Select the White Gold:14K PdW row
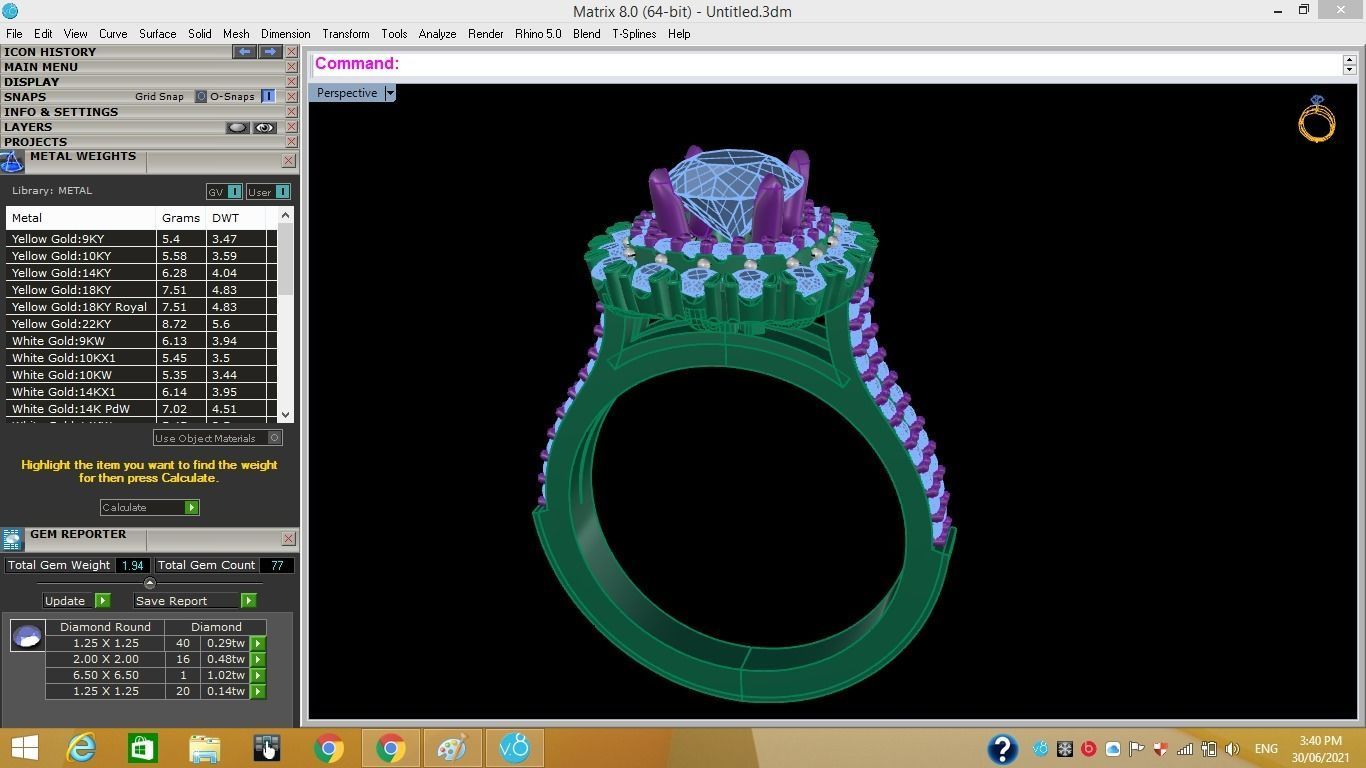1366x768 pixels. click(x=141, y=409)
